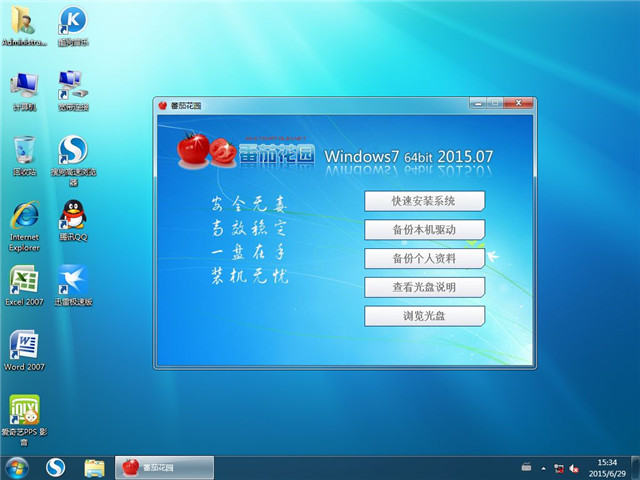Screen dimensions: 640x480
Task: Click the tomato icon in window title bar
Action: click(x=163, y=106)
